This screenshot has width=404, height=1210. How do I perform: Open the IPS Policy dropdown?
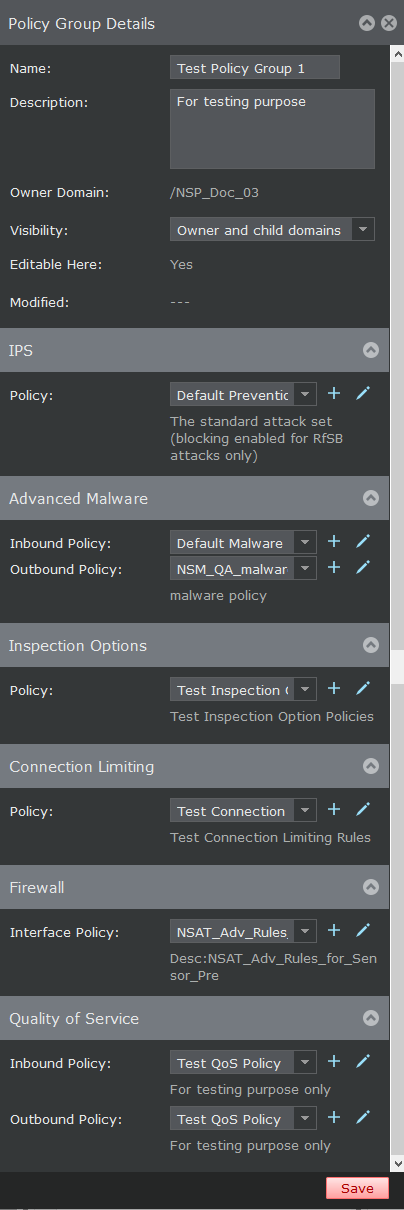click(243, 394)
